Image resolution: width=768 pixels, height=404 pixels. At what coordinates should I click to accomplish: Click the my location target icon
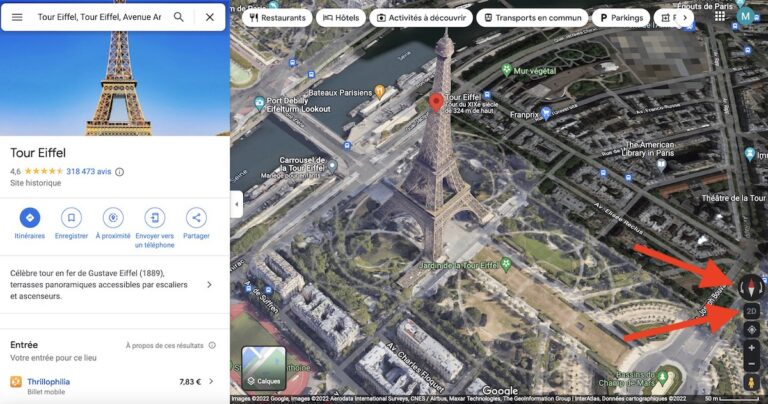coord(751,330)
